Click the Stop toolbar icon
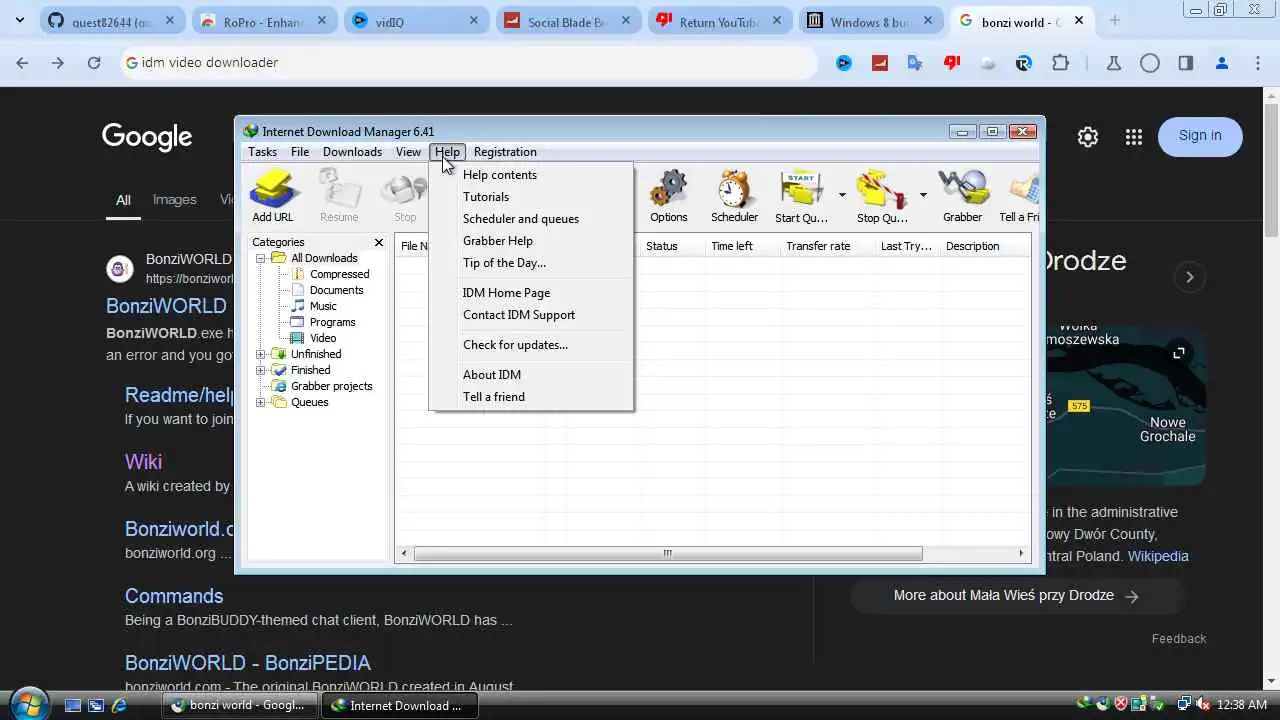Image resolution: width=1280 pixels, height=720 pixels. [x=405, y=196]
